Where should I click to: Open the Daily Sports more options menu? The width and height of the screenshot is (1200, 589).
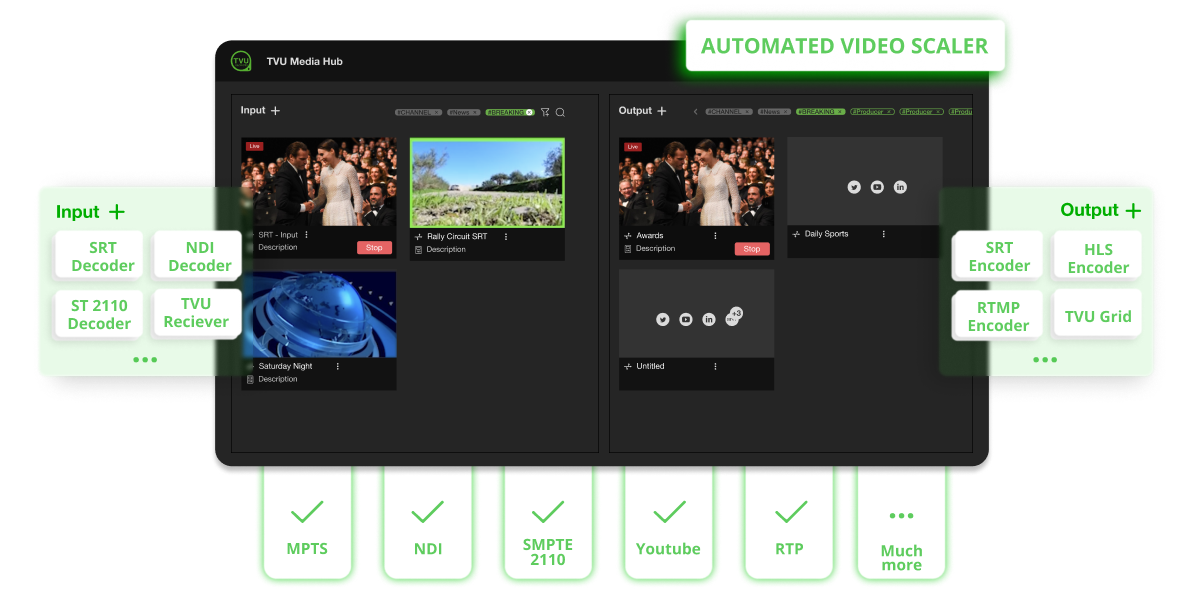[x=884, y=234]
